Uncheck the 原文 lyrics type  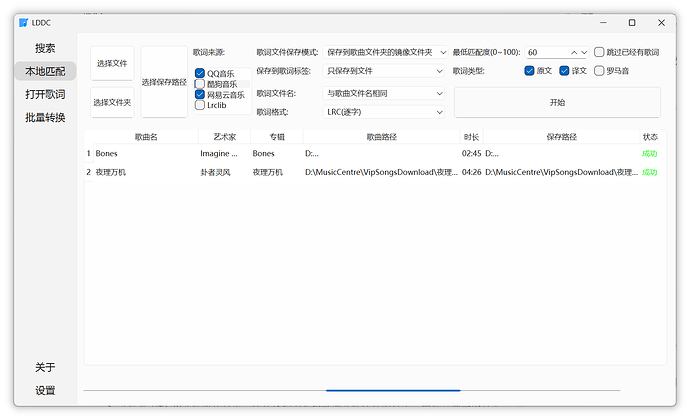[529, 71]
